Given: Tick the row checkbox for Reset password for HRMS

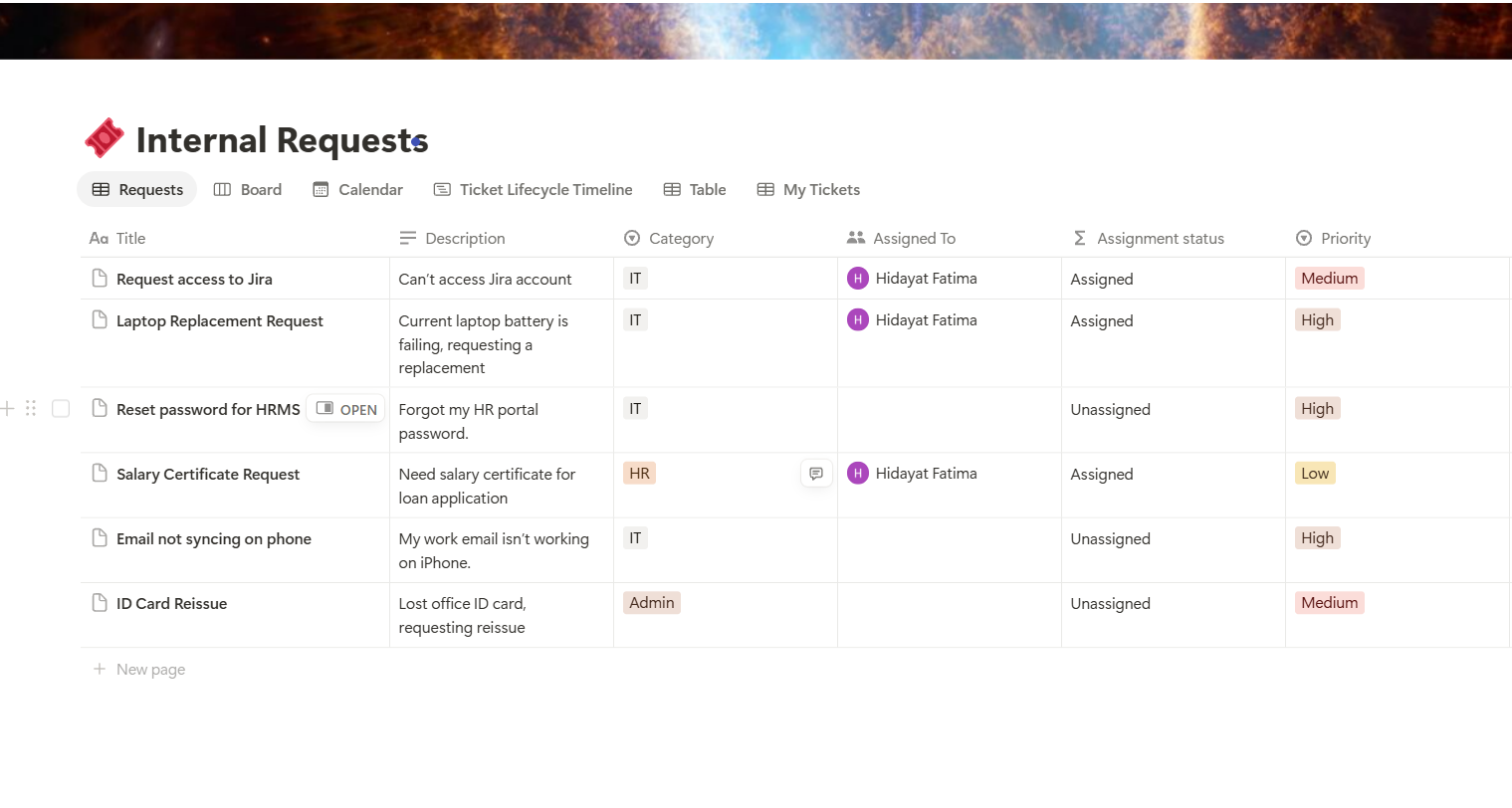Looking at the screenshot, I should (61, 408).
